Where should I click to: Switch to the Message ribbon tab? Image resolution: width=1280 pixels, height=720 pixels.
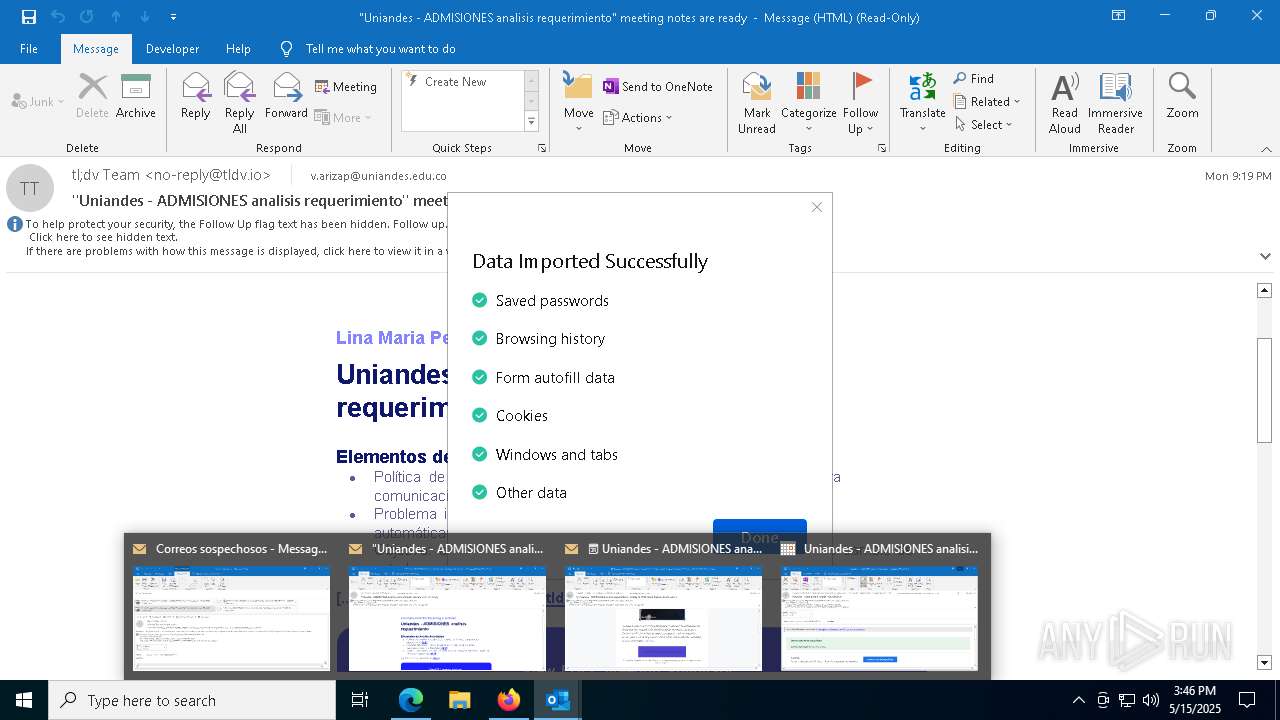click(96, 48)
